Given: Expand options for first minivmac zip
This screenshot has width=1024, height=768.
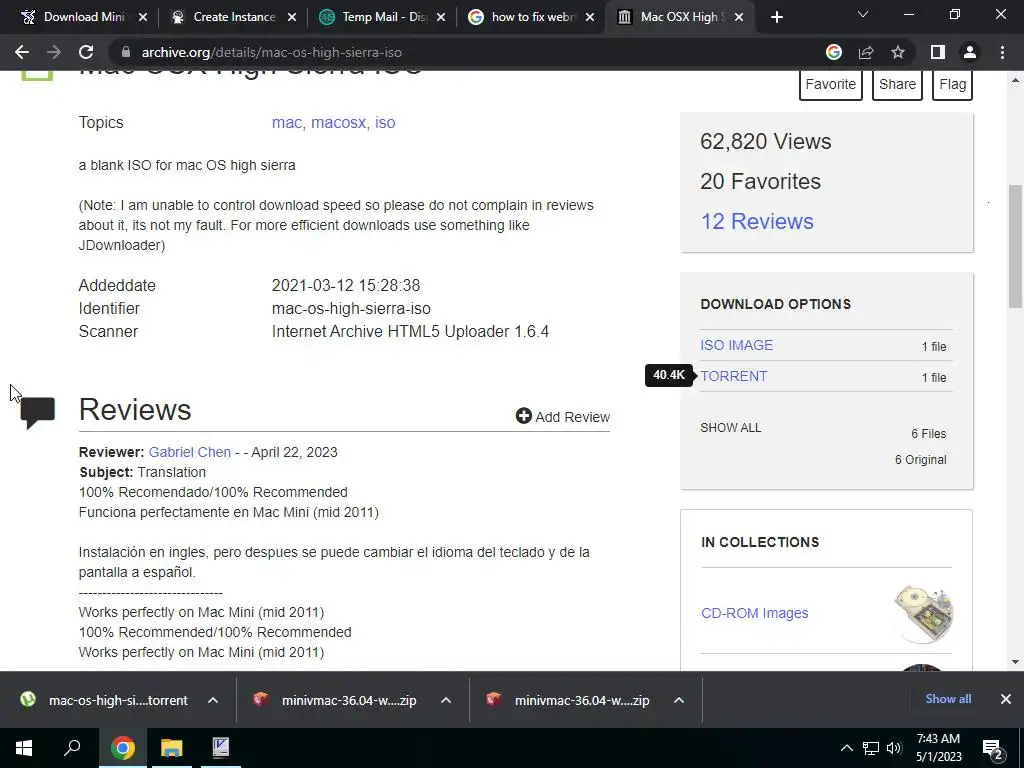Looking at the screenshot, I should pos(446,700).
